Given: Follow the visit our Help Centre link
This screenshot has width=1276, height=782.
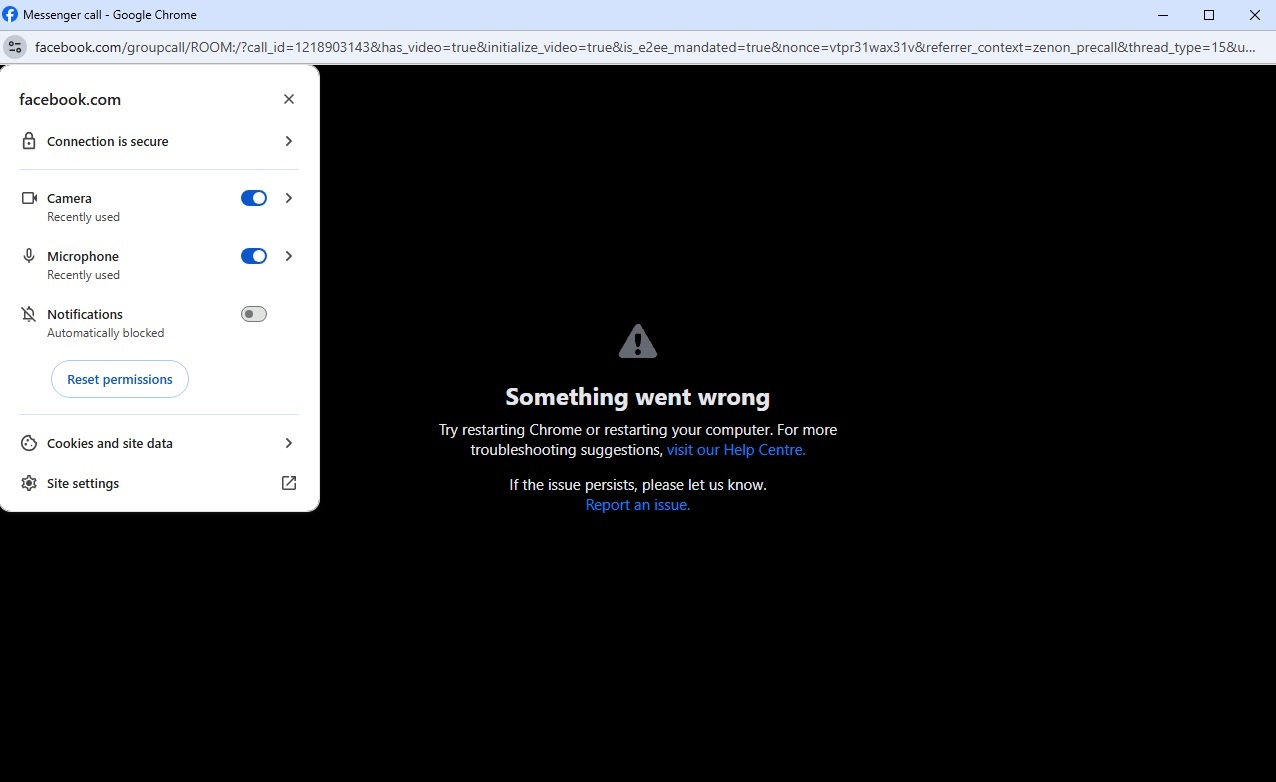Looking at the screenshot, I should click(736, 450).
